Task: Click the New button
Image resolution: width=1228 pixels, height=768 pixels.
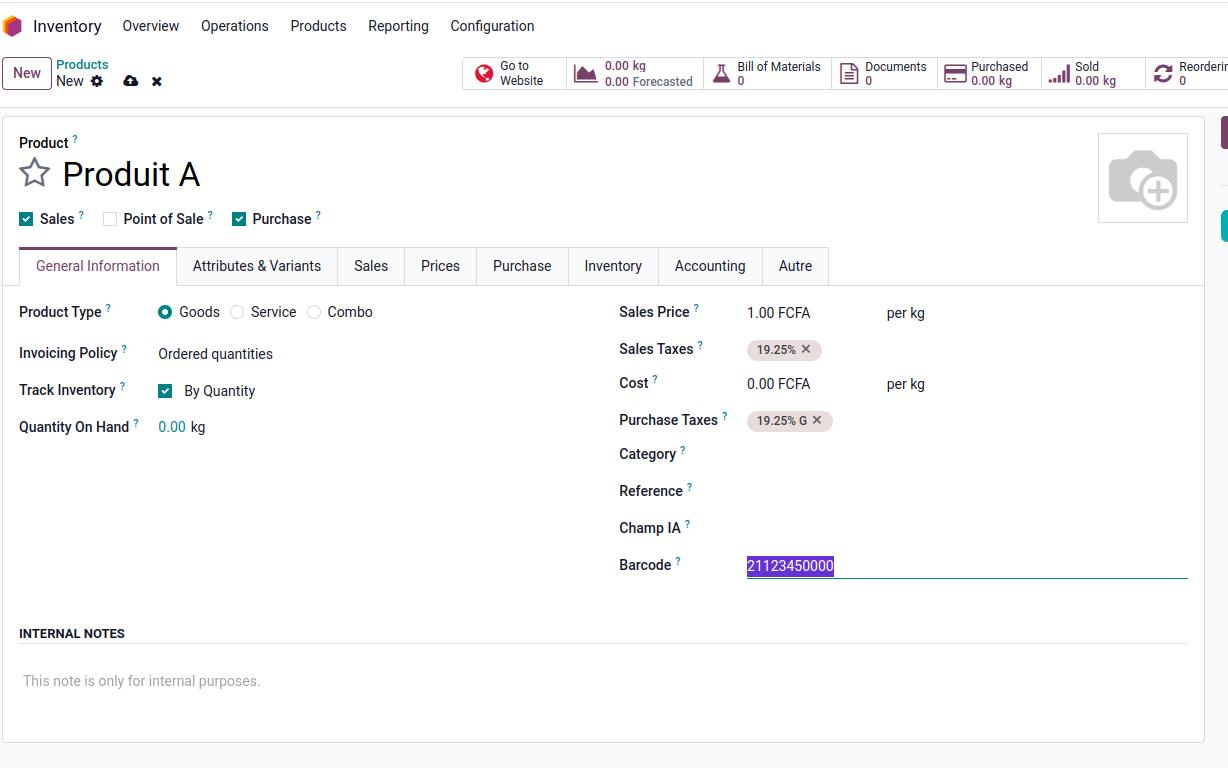Action: [27, 73]
